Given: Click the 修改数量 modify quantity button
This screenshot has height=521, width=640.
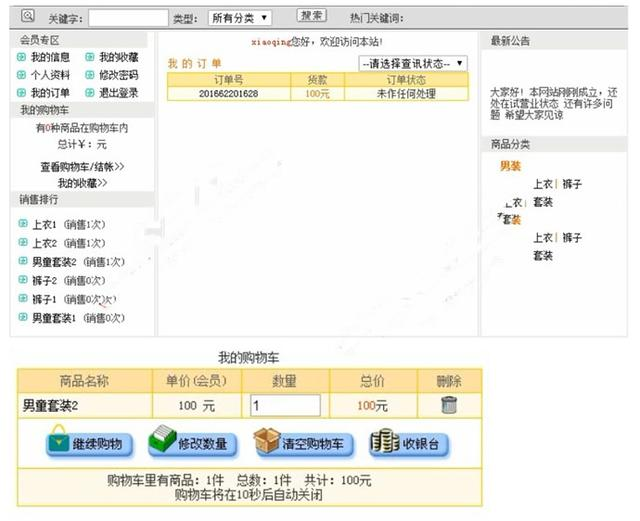Looking at the screenshot, I should click(x=192, y=442).
